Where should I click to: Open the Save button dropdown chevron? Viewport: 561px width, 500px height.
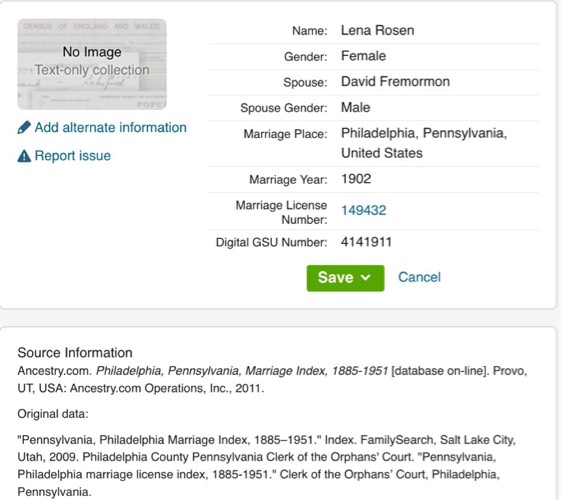click(366, 278)
